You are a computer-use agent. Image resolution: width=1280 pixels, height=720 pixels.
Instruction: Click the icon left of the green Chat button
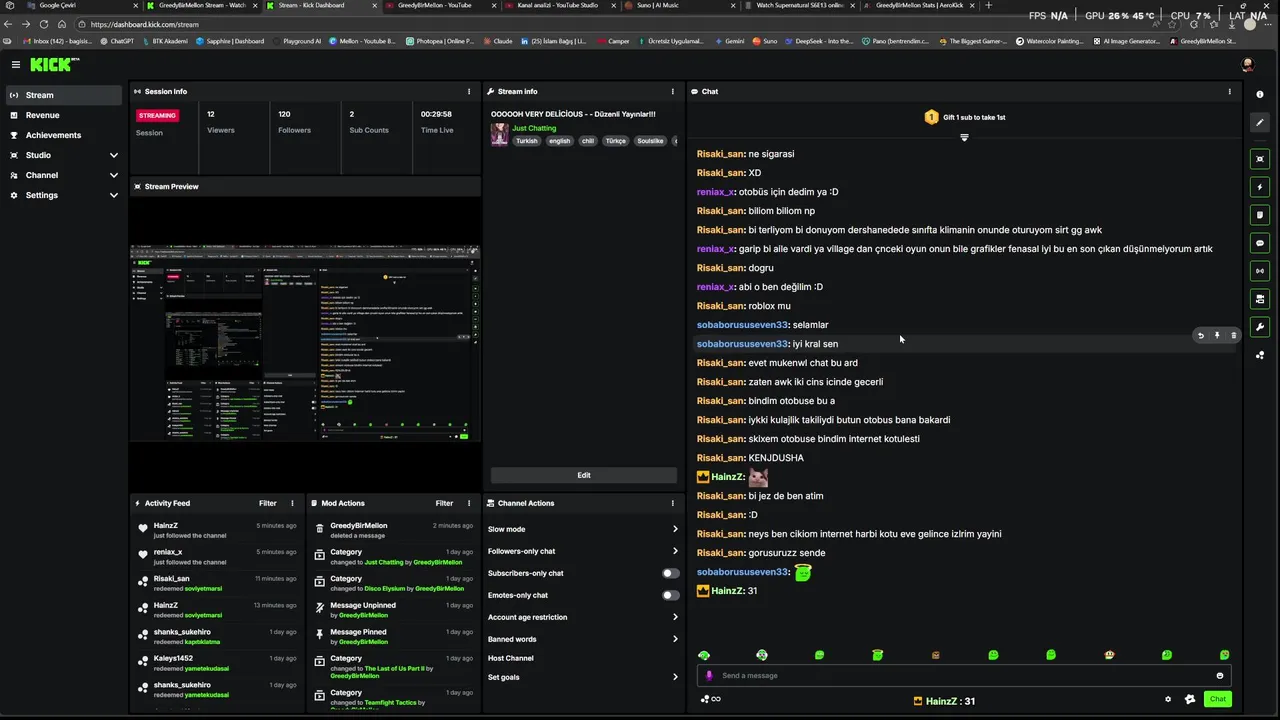[x=1190, y=699]
